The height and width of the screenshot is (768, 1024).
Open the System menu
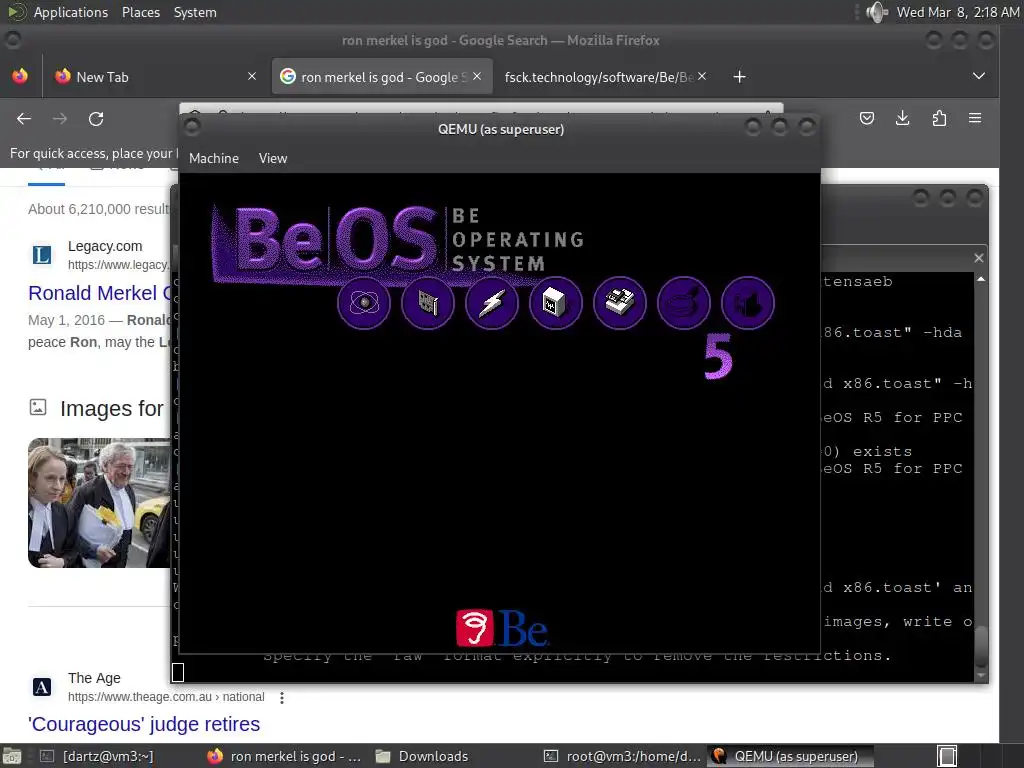tap(195, 12)
